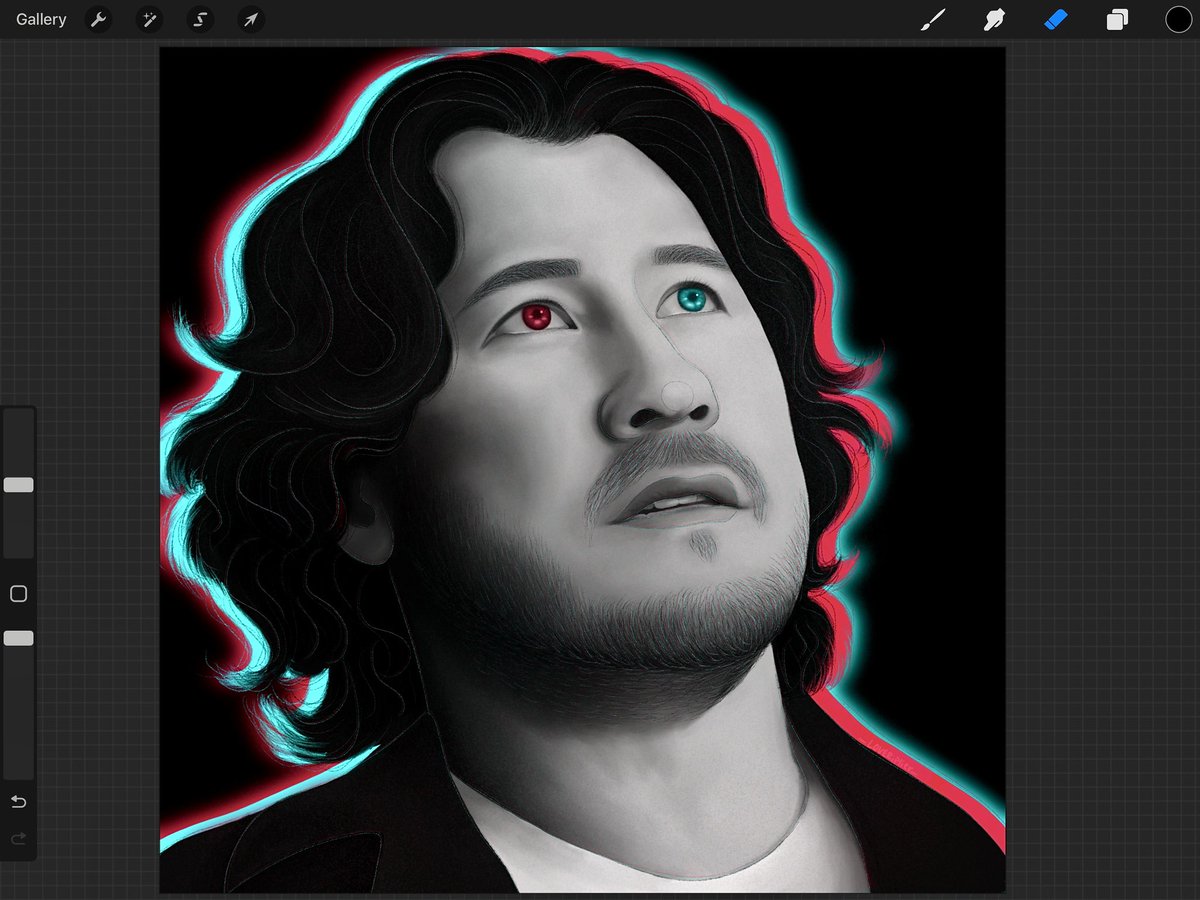Tap the square Modify button in sidebar
This screenshot has width=1200, height=900.
pos(18,594)
